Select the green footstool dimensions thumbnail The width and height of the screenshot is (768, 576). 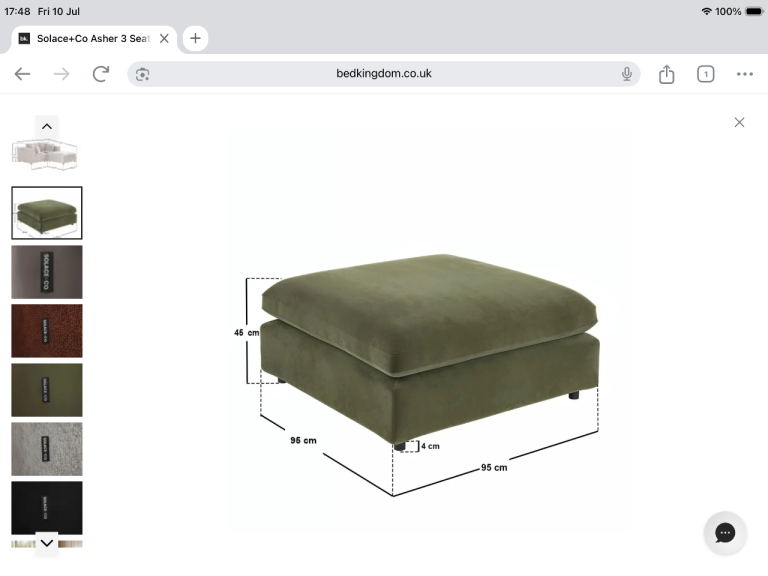pos(47,213)
